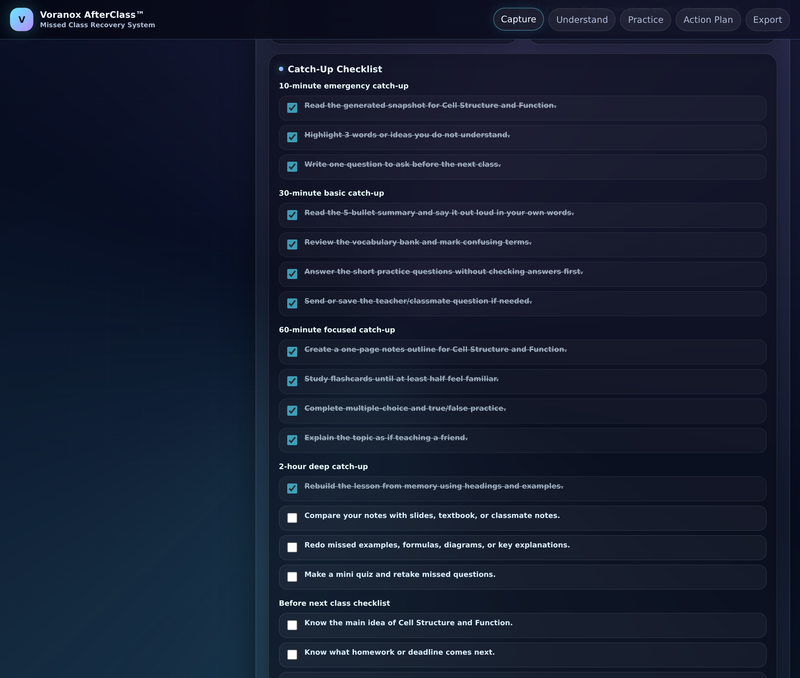Check 'Know the main idea of Cell Structure' checkbox
This screenshot has height=678, width=800.
pos(292,625)
